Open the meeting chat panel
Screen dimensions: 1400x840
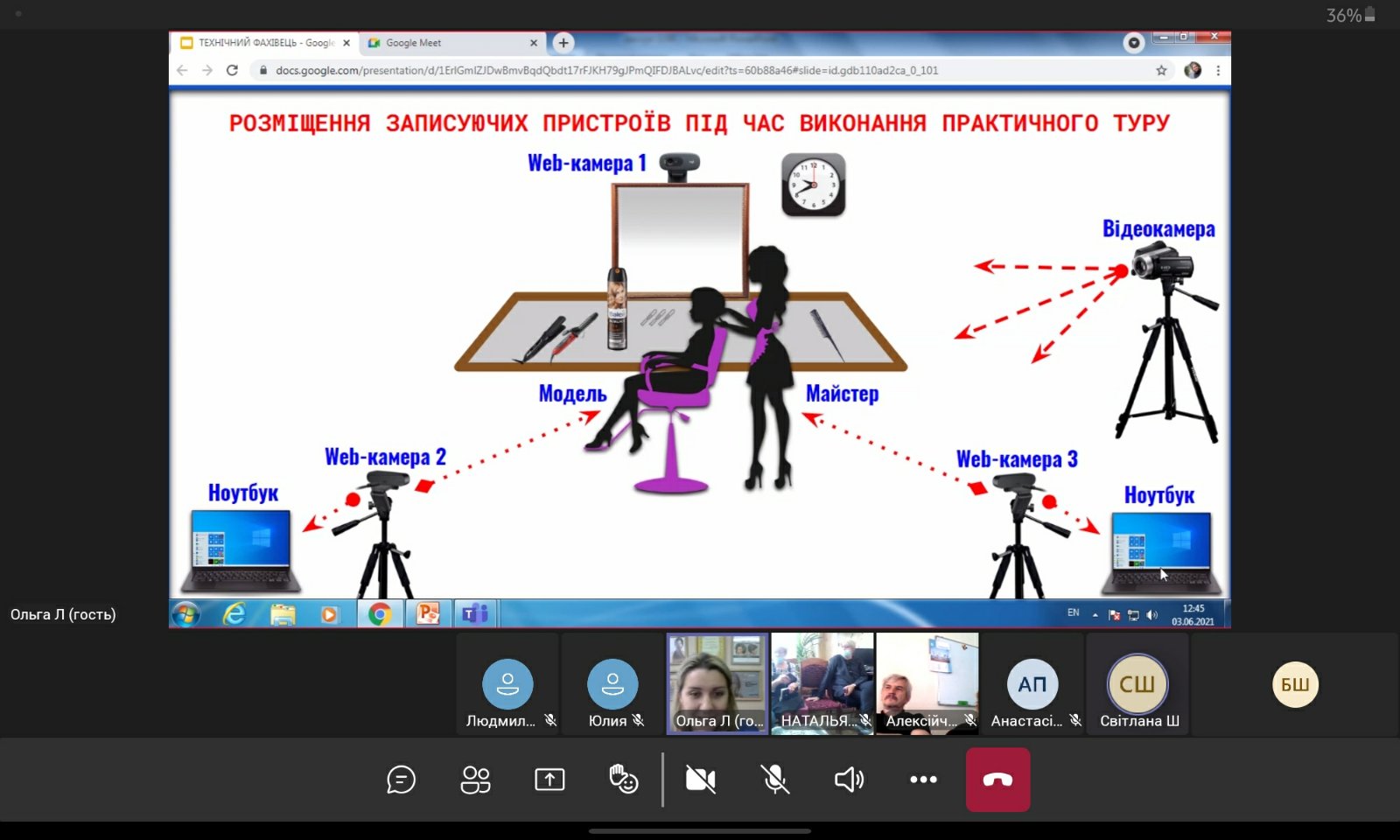coord(401,779)
